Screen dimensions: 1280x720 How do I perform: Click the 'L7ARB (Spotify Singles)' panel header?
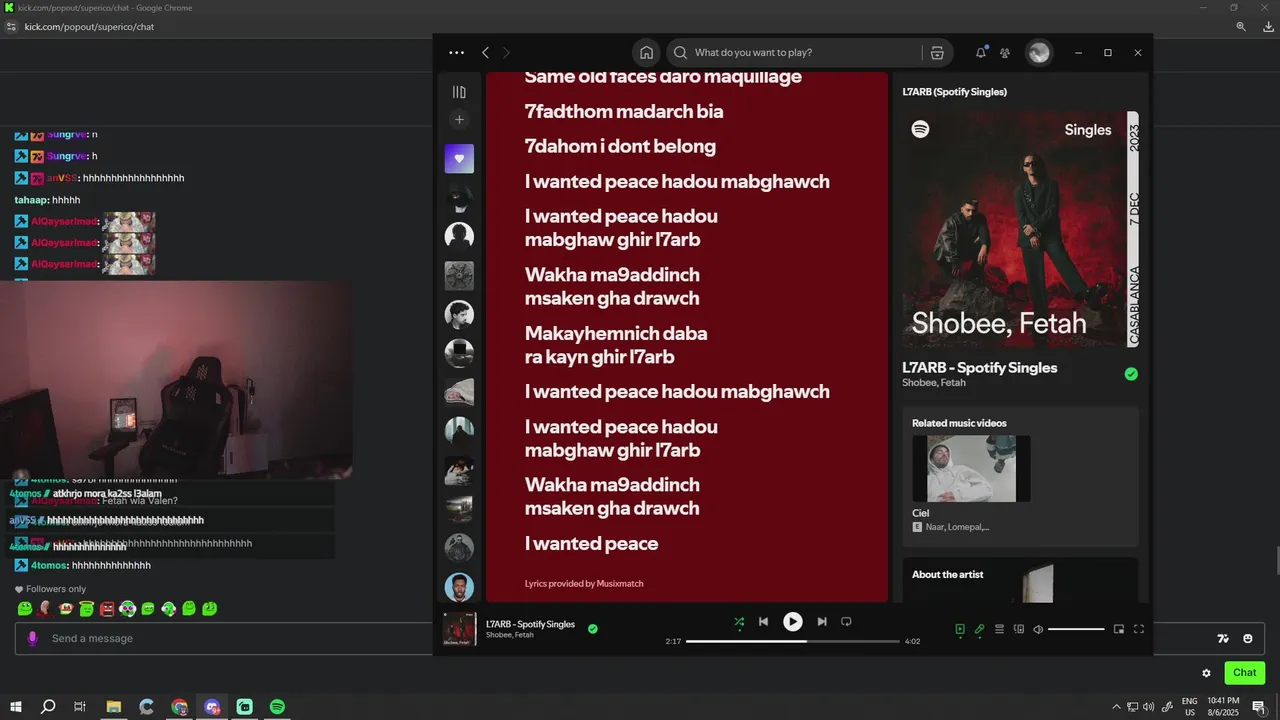(954, 92)
